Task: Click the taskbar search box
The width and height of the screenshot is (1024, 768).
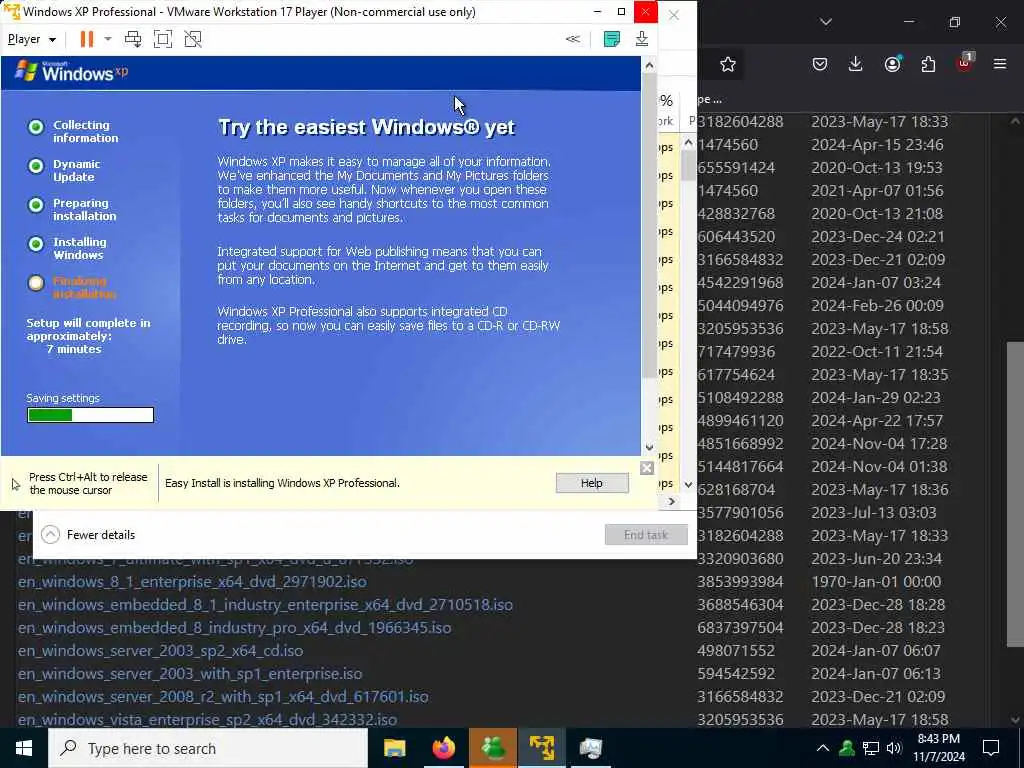Action: tap(208, 748)
